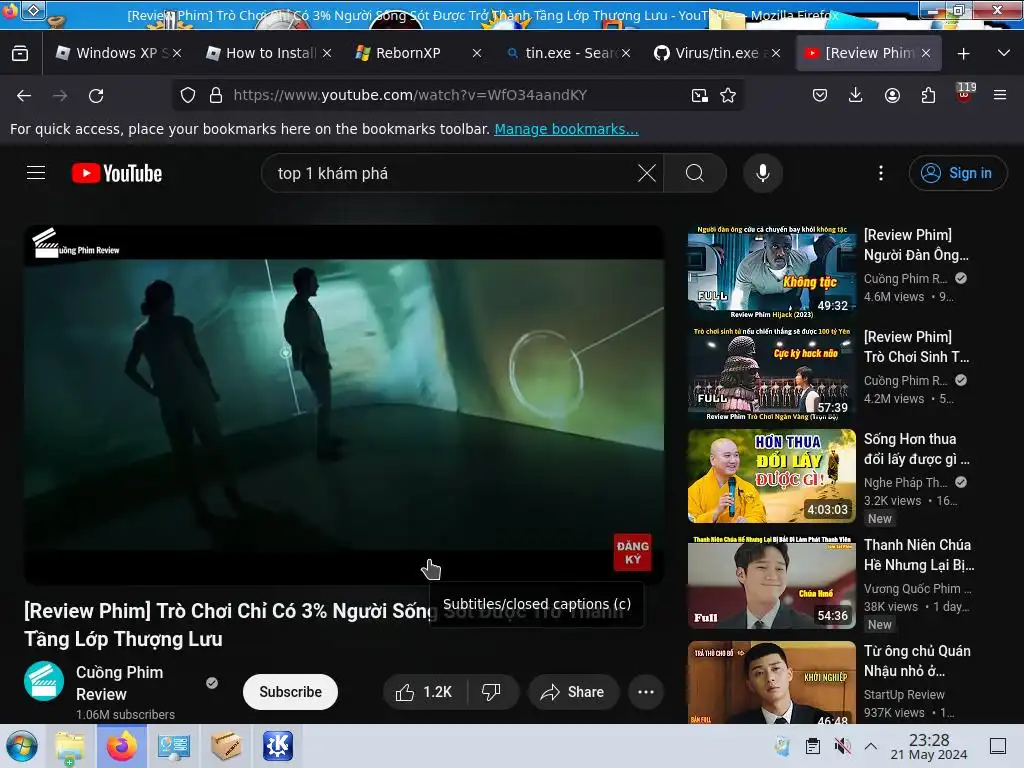
Task: List all tabs dropdown arrow
Action: tap(1004, 53)
